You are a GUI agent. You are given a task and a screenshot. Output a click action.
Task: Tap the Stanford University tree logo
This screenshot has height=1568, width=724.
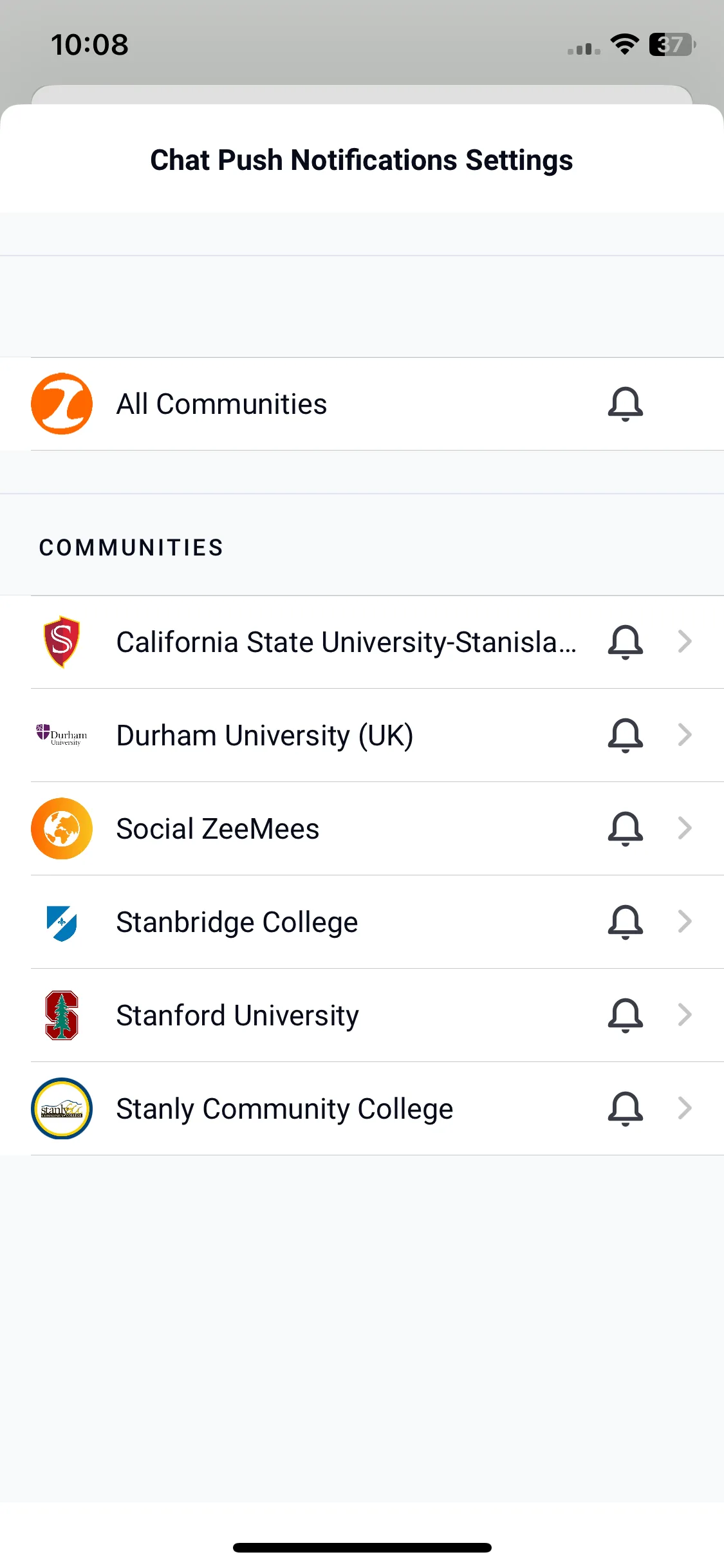[x=62, y=1015]
